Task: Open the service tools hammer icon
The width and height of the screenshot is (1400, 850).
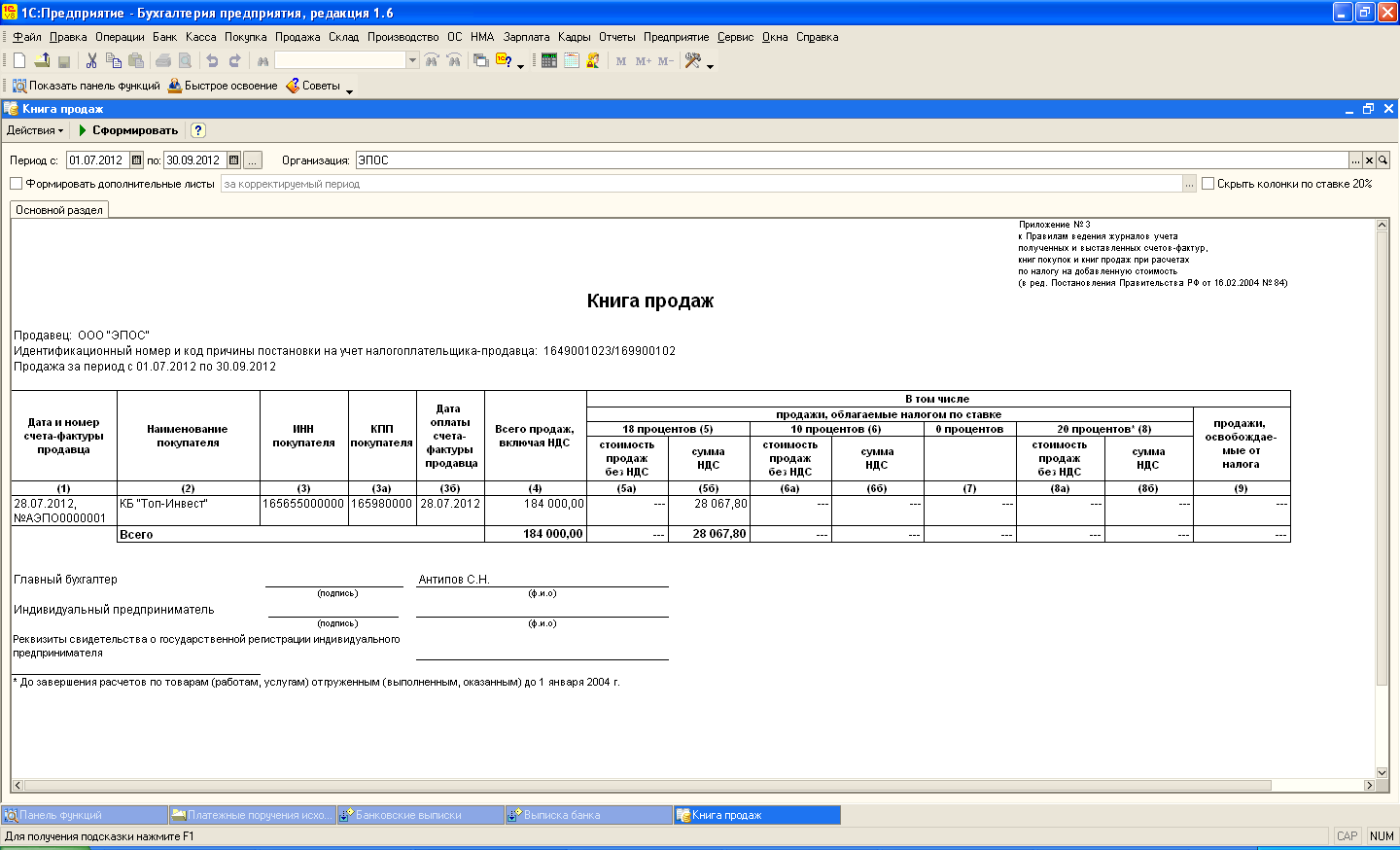Action: coord(693,60)
